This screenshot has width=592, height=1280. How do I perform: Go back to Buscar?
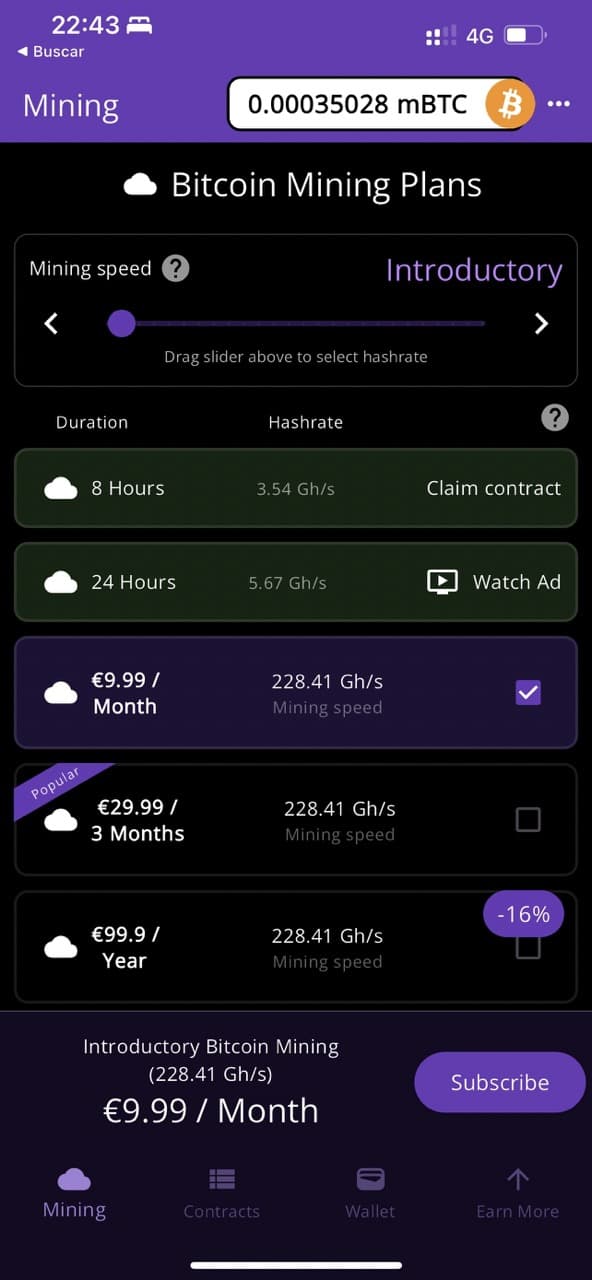(51, 51)
